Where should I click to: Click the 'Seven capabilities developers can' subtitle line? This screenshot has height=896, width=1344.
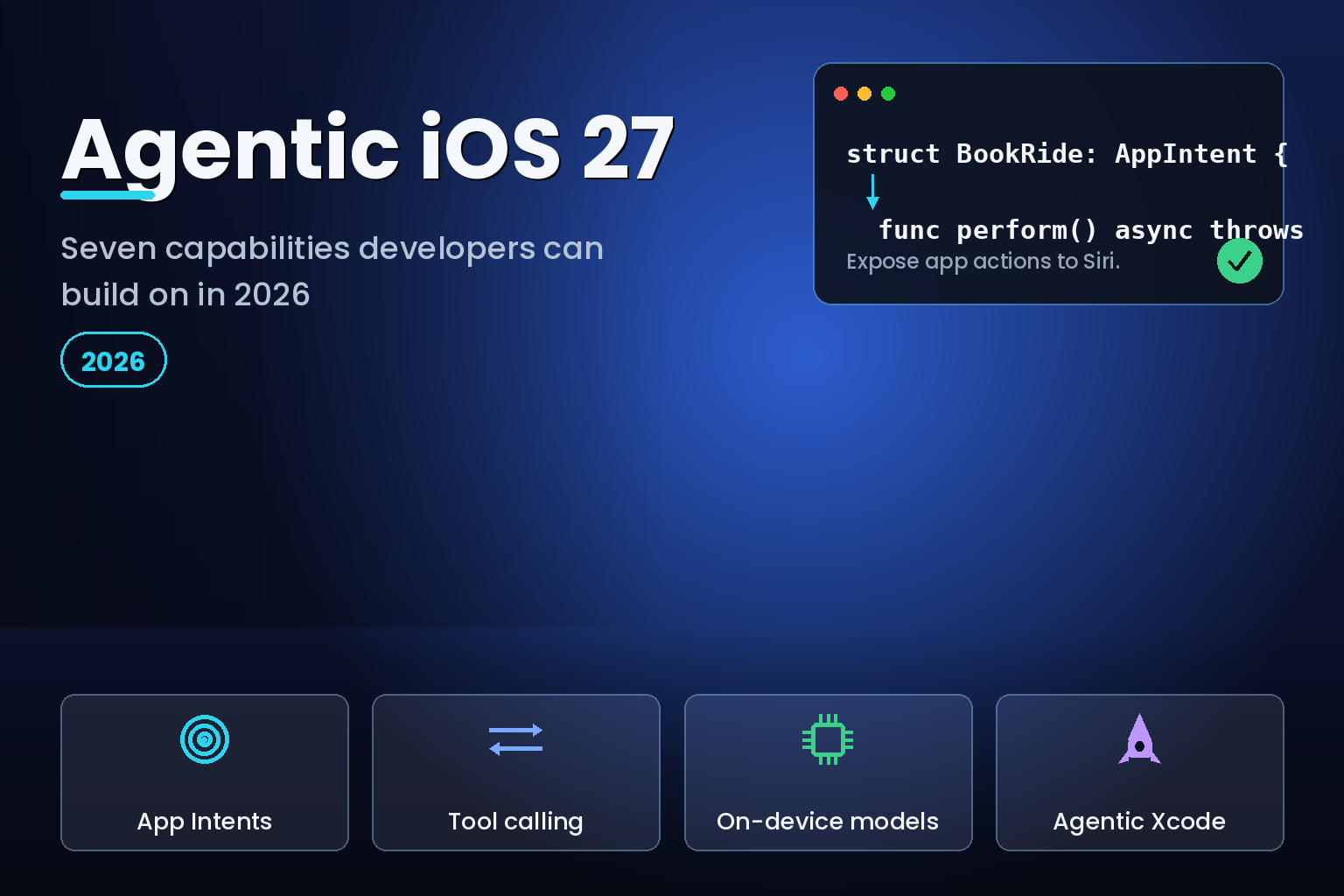pyautogui.click(x=332, y=248)
